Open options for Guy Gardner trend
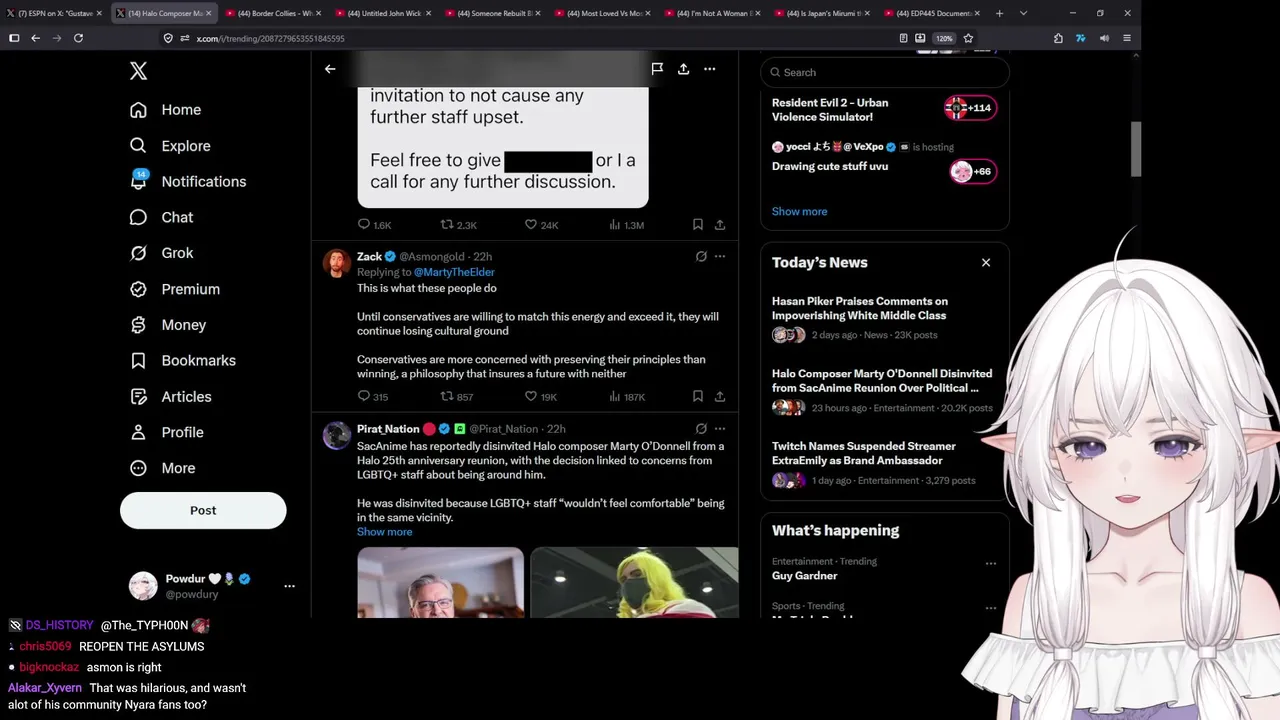This screenshot has width=1280, height=720. tap(991, 563)
